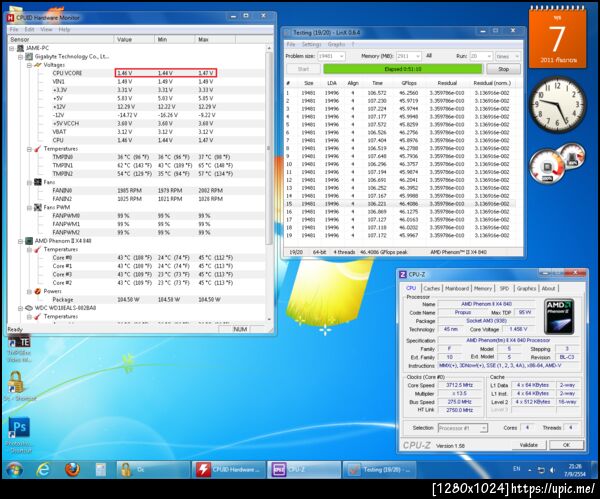Open the View menu in HWMonitor

click(x=46, y=29)
